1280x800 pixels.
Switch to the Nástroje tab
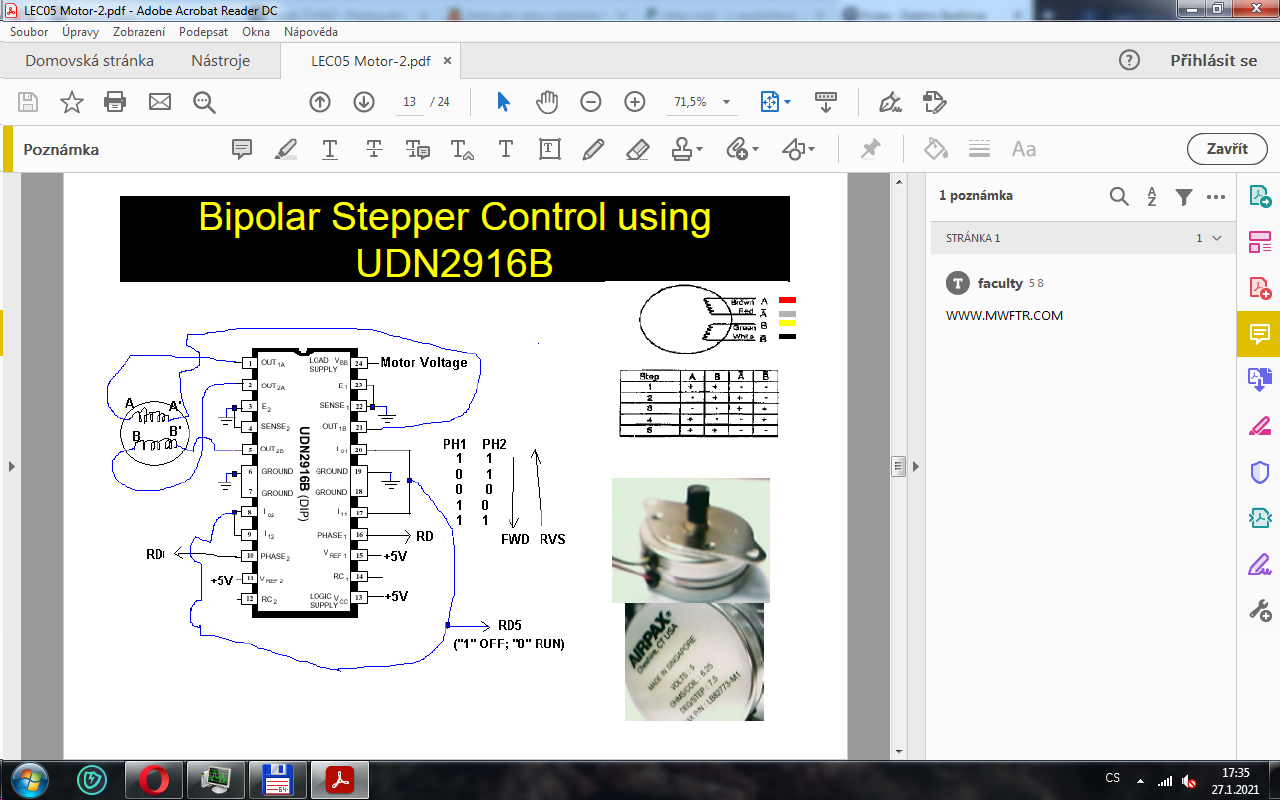(220, 60)
